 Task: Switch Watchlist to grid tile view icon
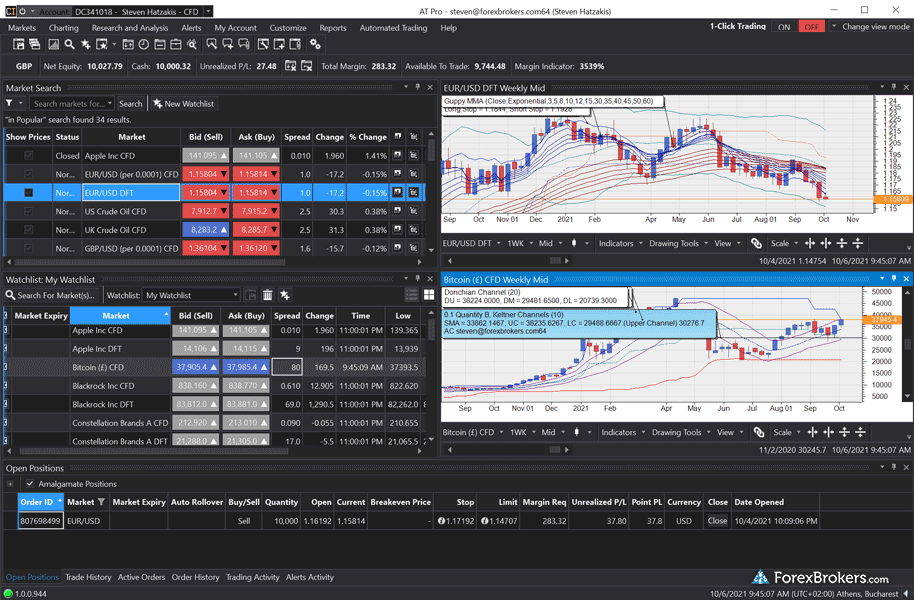click(429, 295)
